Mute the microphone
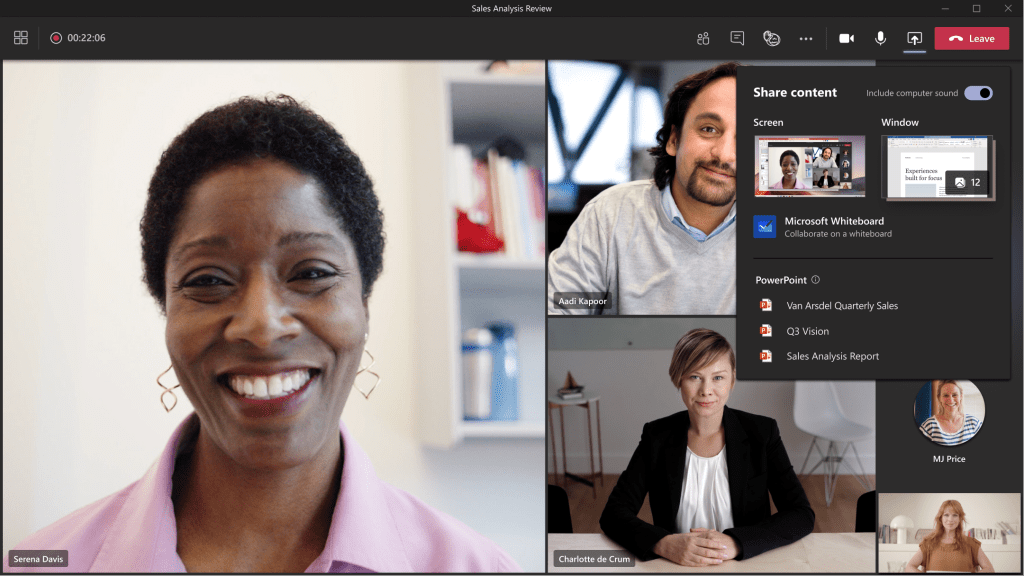 coord(880,38)
